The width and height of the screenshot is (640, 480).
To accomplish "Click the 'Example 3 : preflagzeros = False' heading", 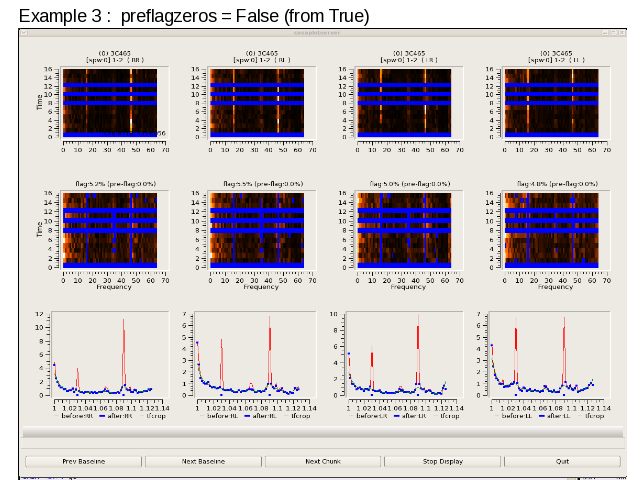I will pyautogui.click(x=194, y=16).
